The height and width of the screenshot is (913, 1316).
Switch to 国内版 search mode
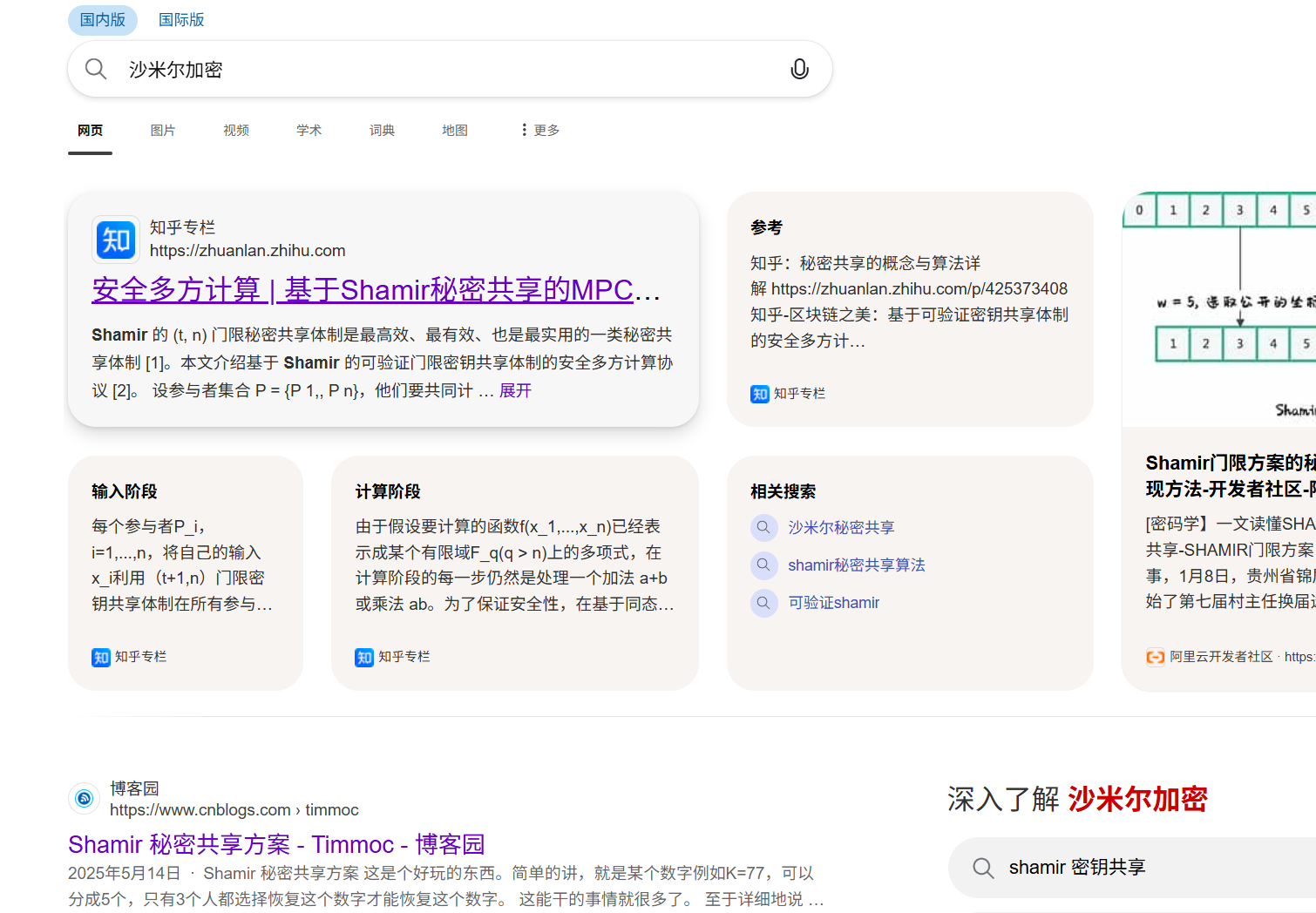click(x=103, y=20)
